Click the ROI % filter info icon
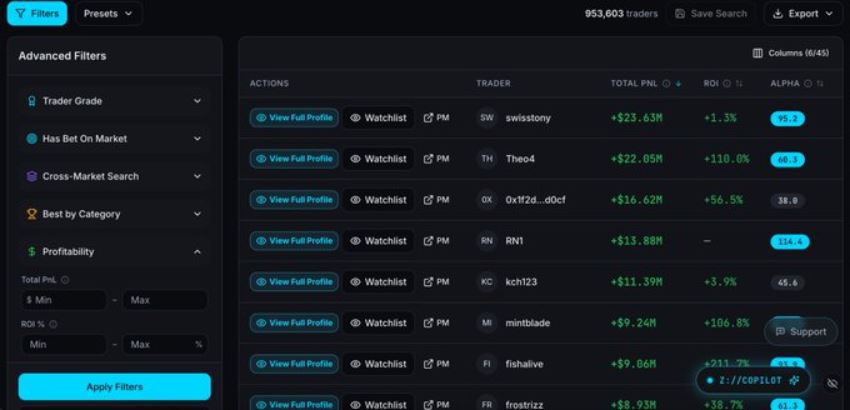This screenshot has height=410, width=850. (x=53, y=324)
